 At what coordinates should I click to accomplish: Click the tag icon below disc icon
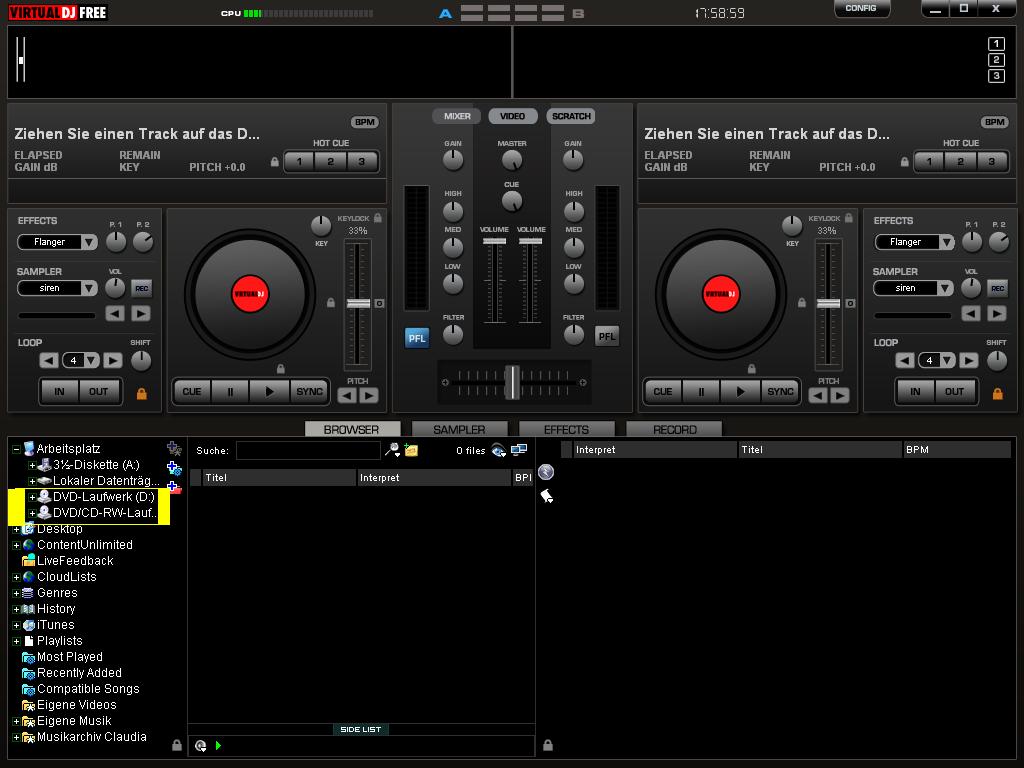tap(547, 497)
